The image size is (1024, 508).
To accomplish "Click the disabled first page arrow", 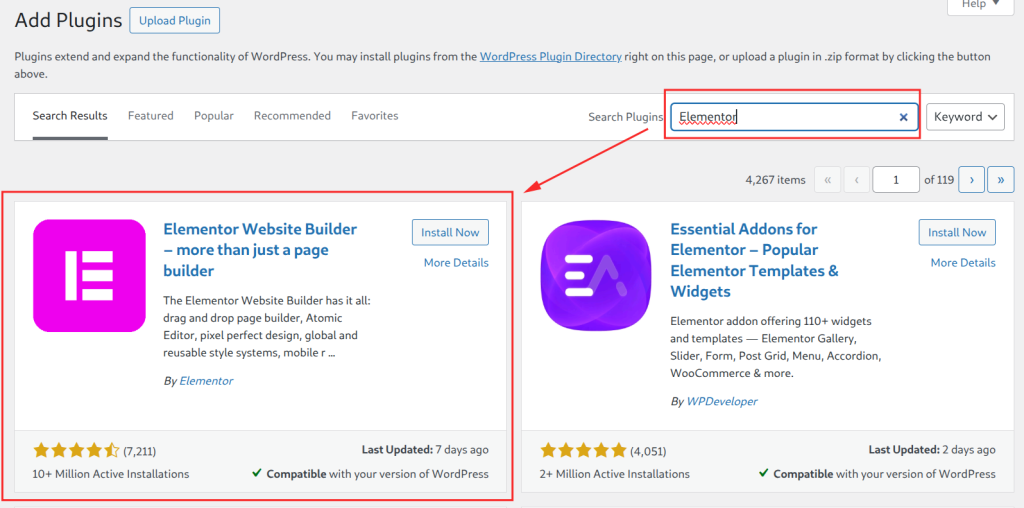I will (x=827, y=180).
